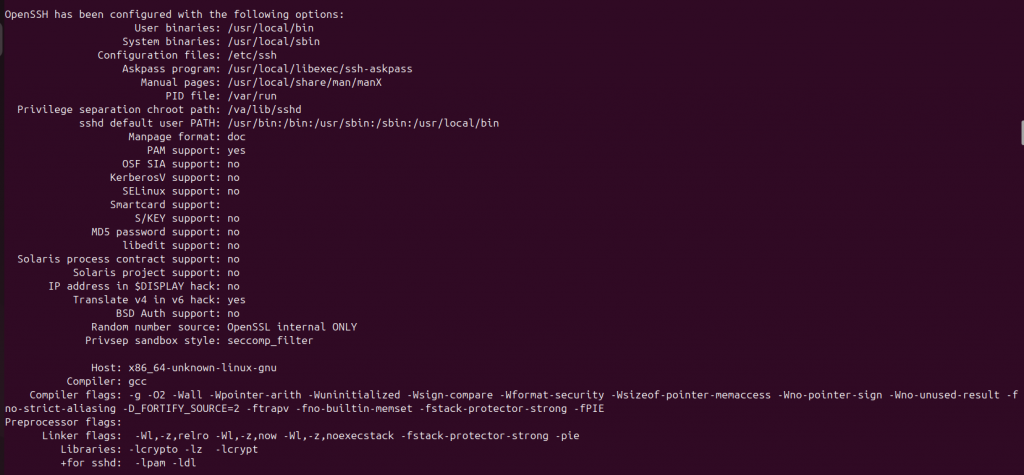Click the ssh-askpass program path

(x=320, y=69)
